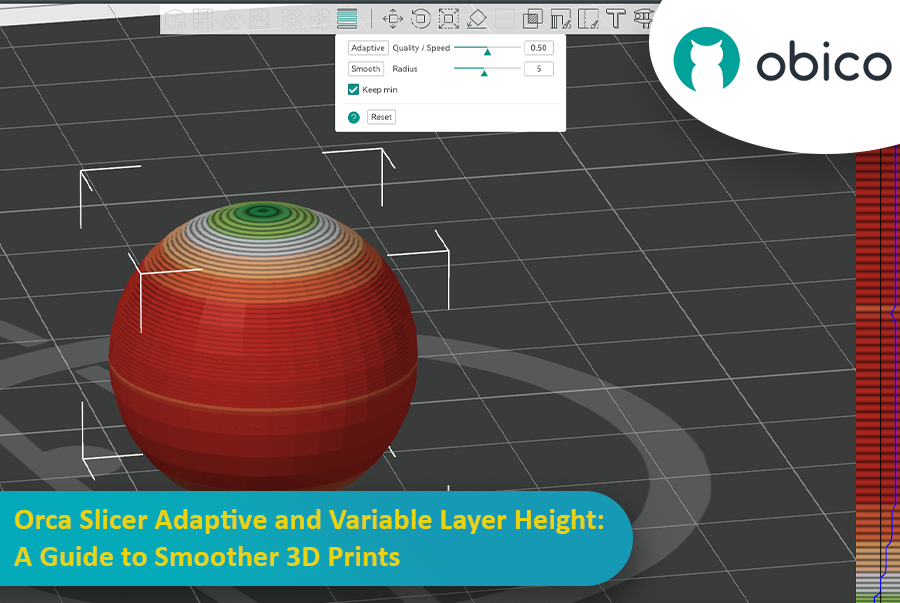Click the Adaptive button

(x=368, y=48)
